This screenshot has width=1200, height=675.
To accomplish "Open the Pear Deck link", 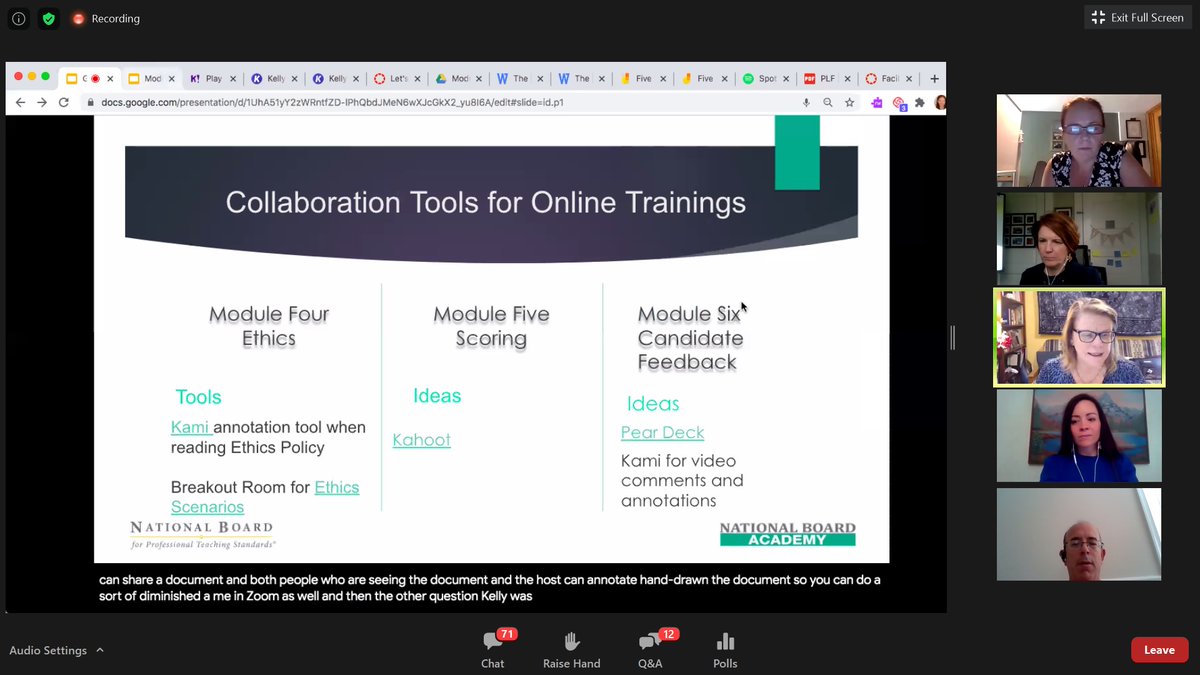I will [662, 433].
